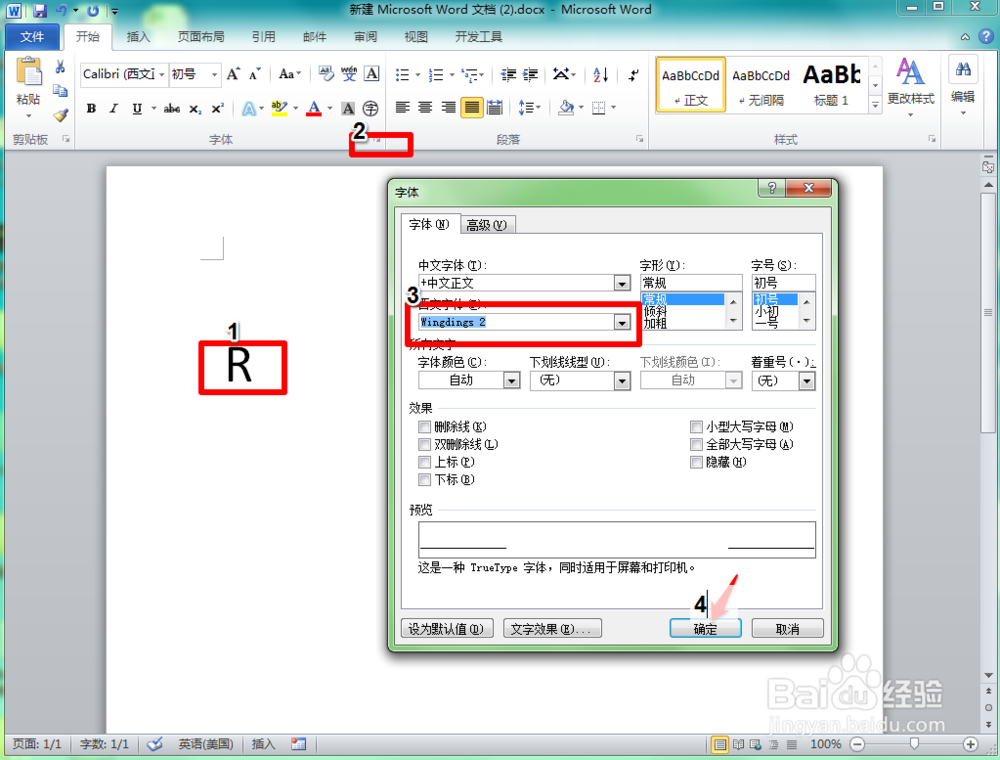1000x760 pixels.
Task: Toggle bold formatting in the ribbon
Action: 91,108
